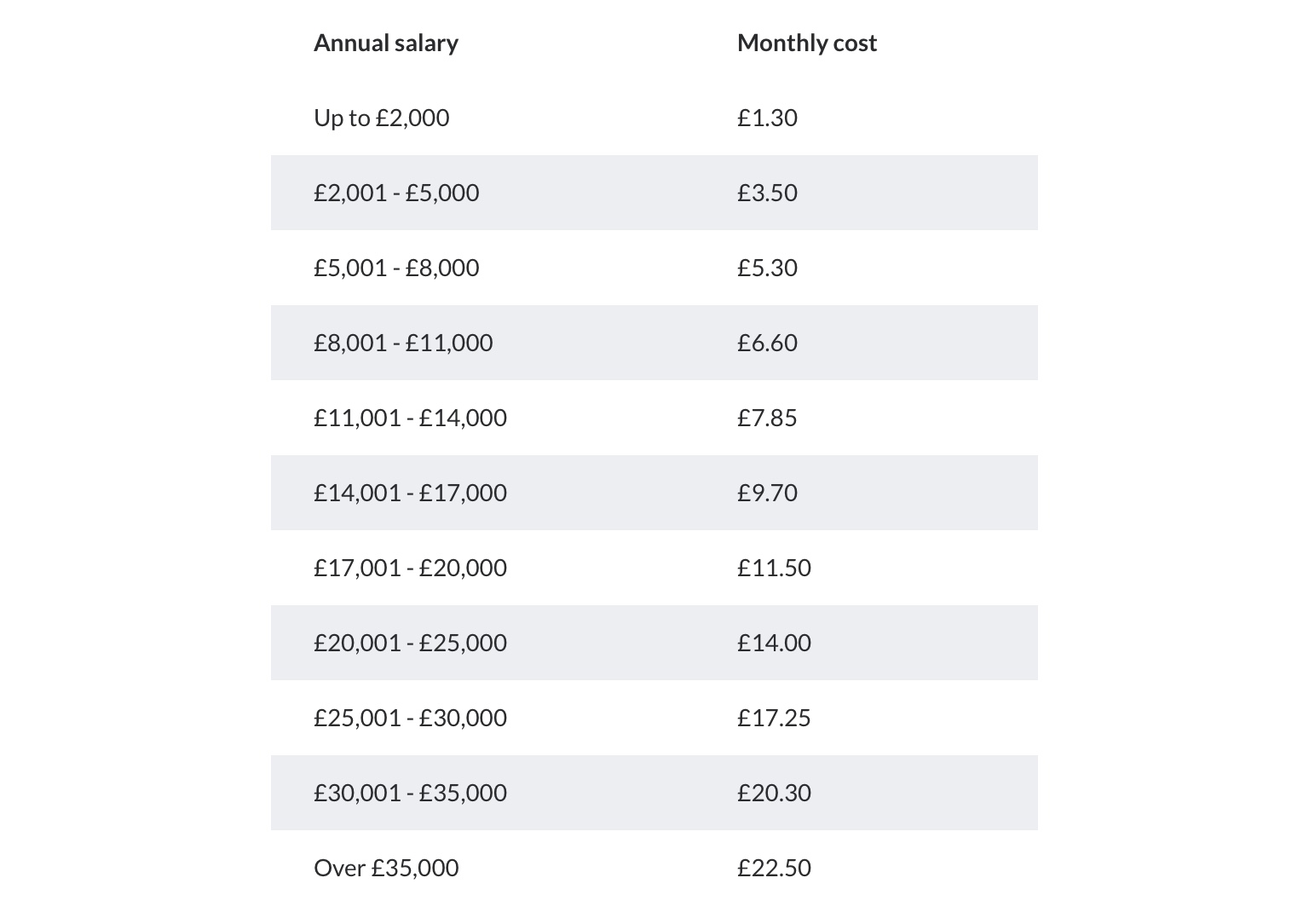The width and height of the screenshot is (1309, 924).
Task: Select the £2,001 - £5,000 salary row
Action: pos(396,193)
